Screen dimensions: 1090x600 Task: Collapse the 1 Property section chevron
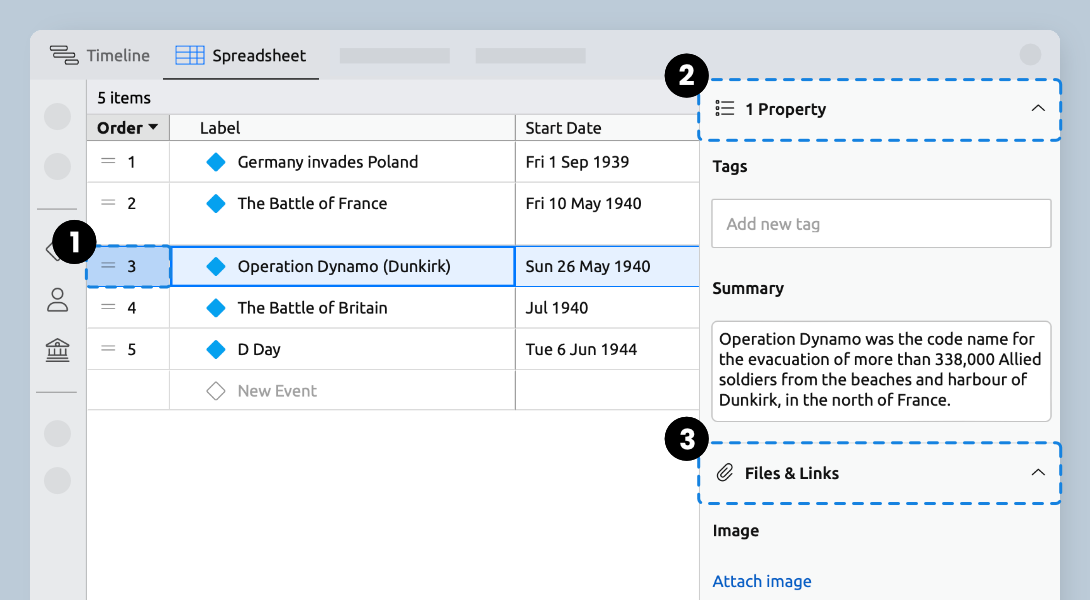coord(1038,108)
